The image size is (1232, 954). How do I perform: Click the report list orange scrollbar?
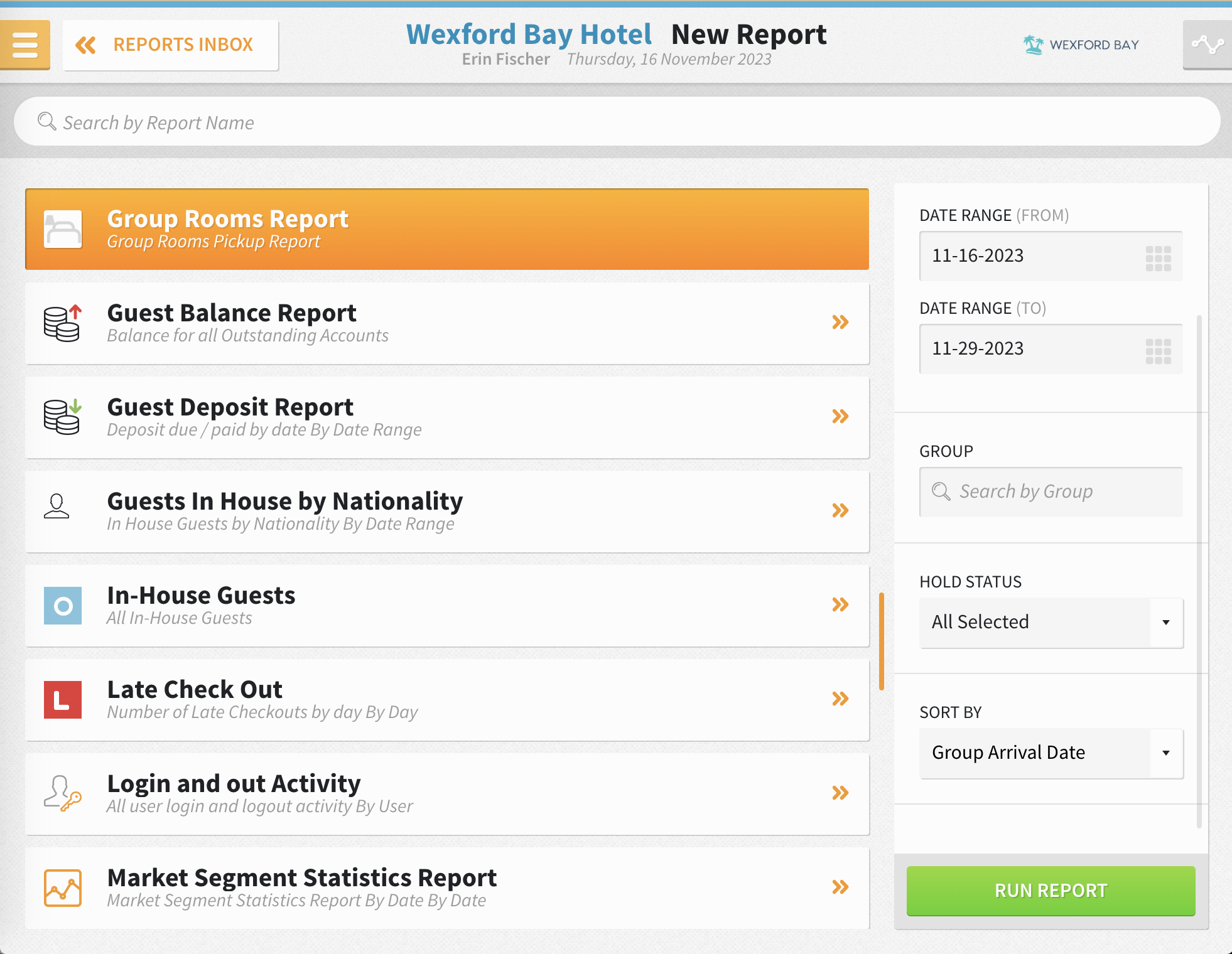(881, 640)
